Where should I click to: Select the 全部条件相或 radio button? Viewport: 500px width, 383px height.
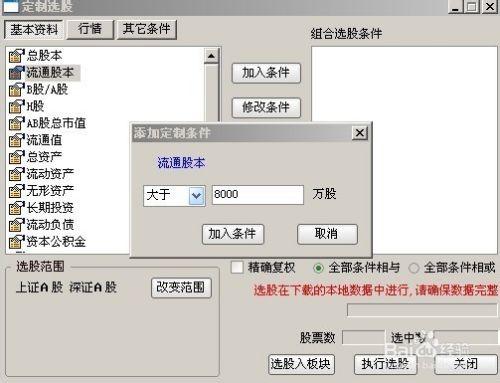(414, 268)
